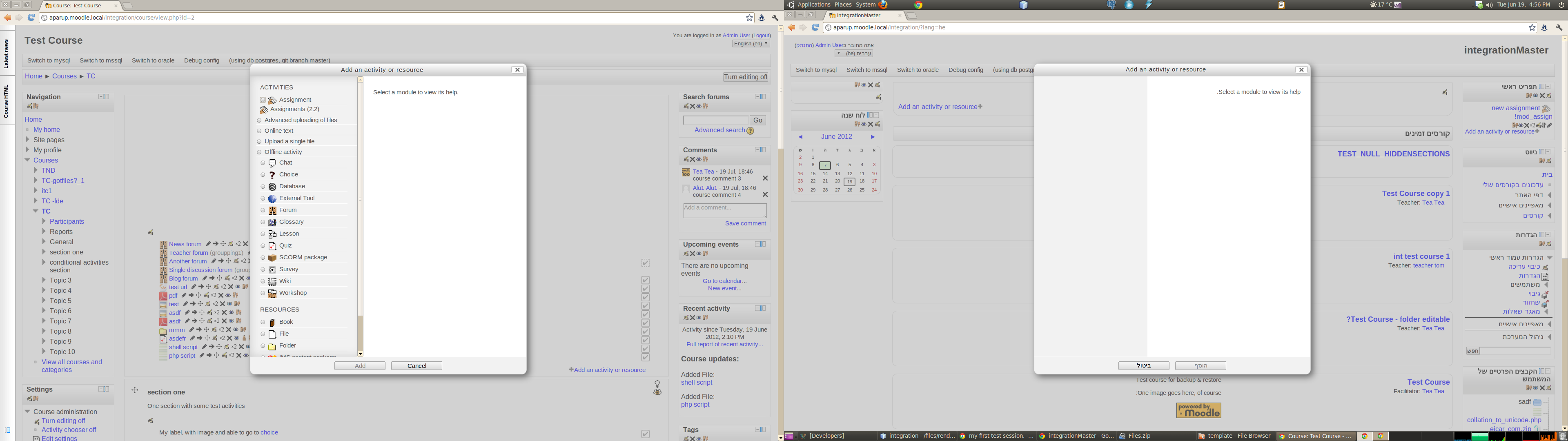Reload the integrationMaster page in the right browser
This screenshot has width=1568, height=441.
(x=815, y=27)
